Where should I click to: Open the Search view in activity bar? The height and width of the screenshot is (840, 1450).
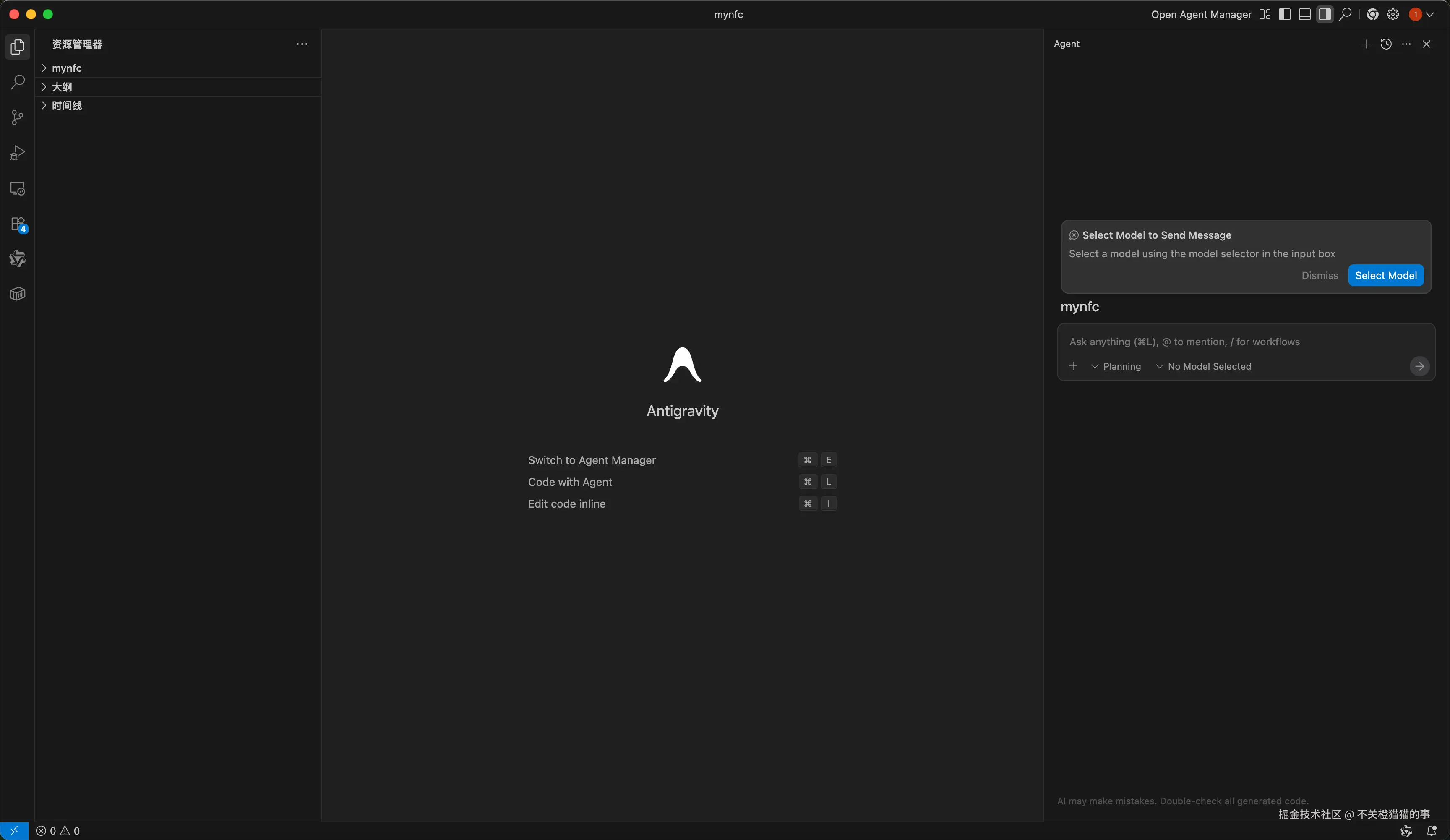[17, 82]
